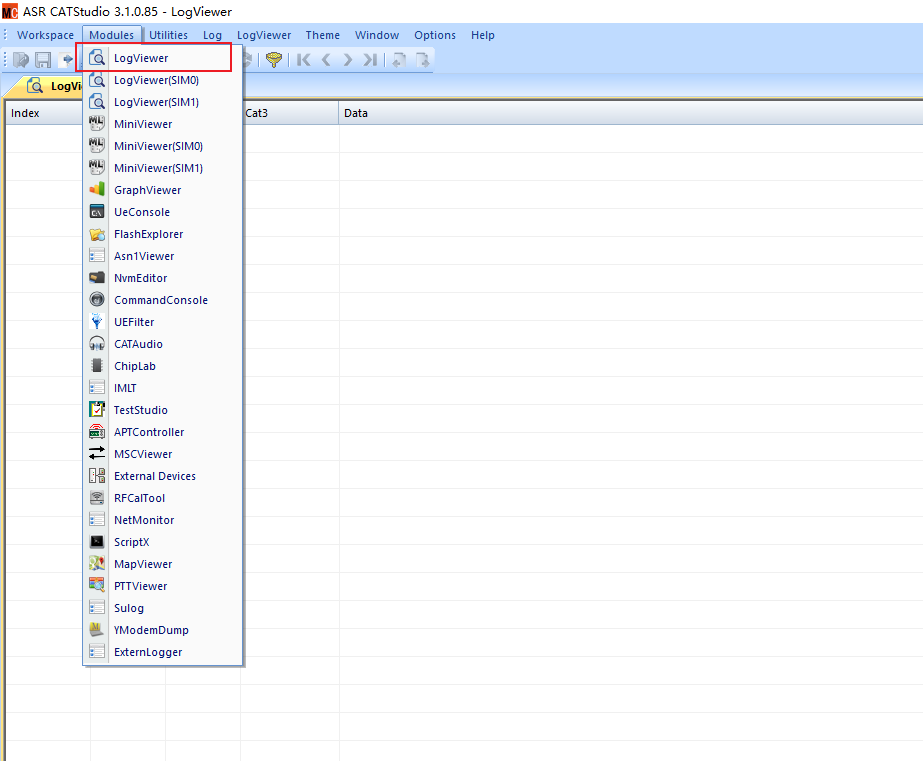Click the UeConsole terminal icon

(x=97, y=212)
